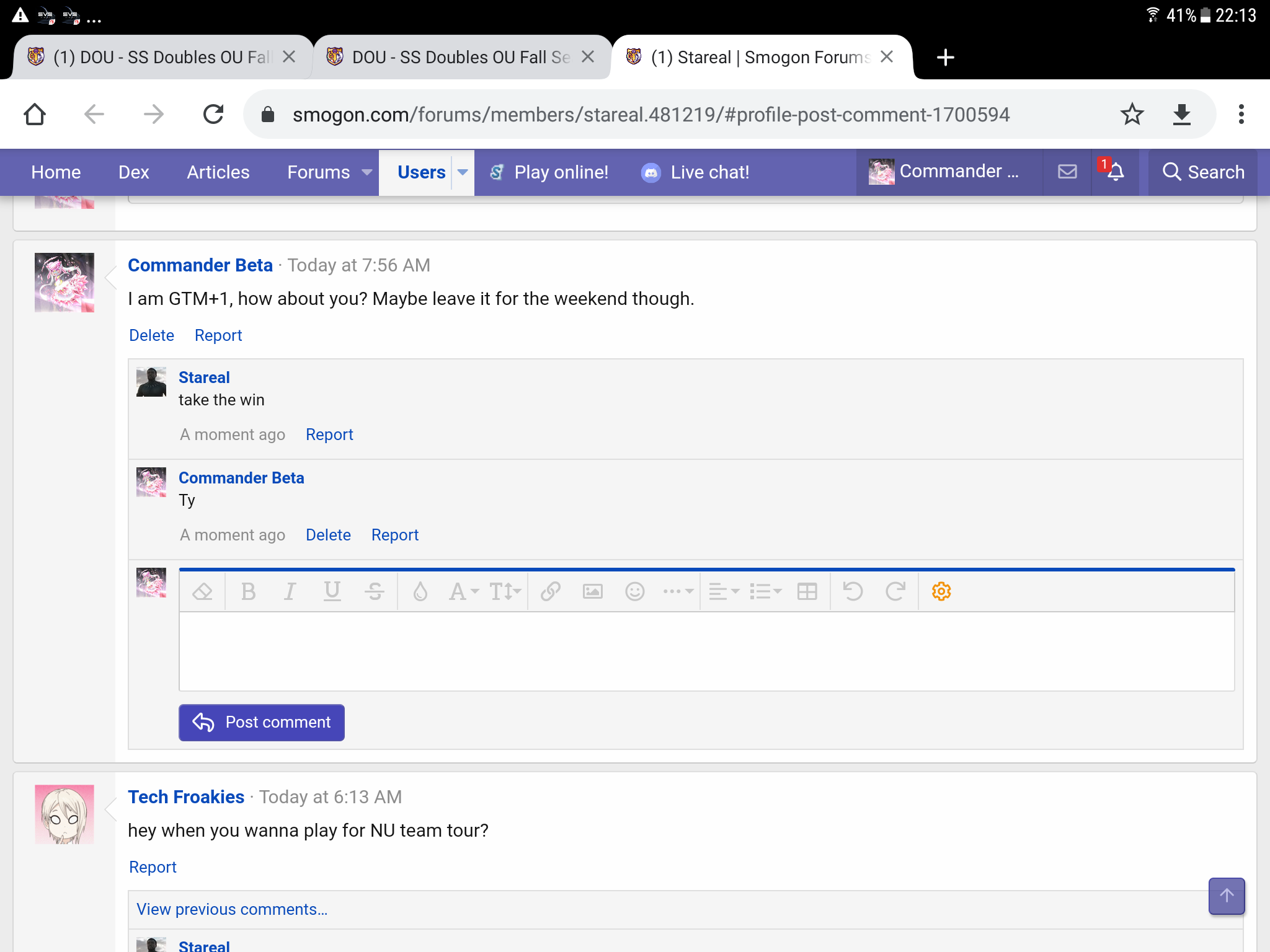Image resolution: width=1270 pixels, height=952 pixels.
Task: Open the smilies emoji picker
Action: [x=635, y=592]
